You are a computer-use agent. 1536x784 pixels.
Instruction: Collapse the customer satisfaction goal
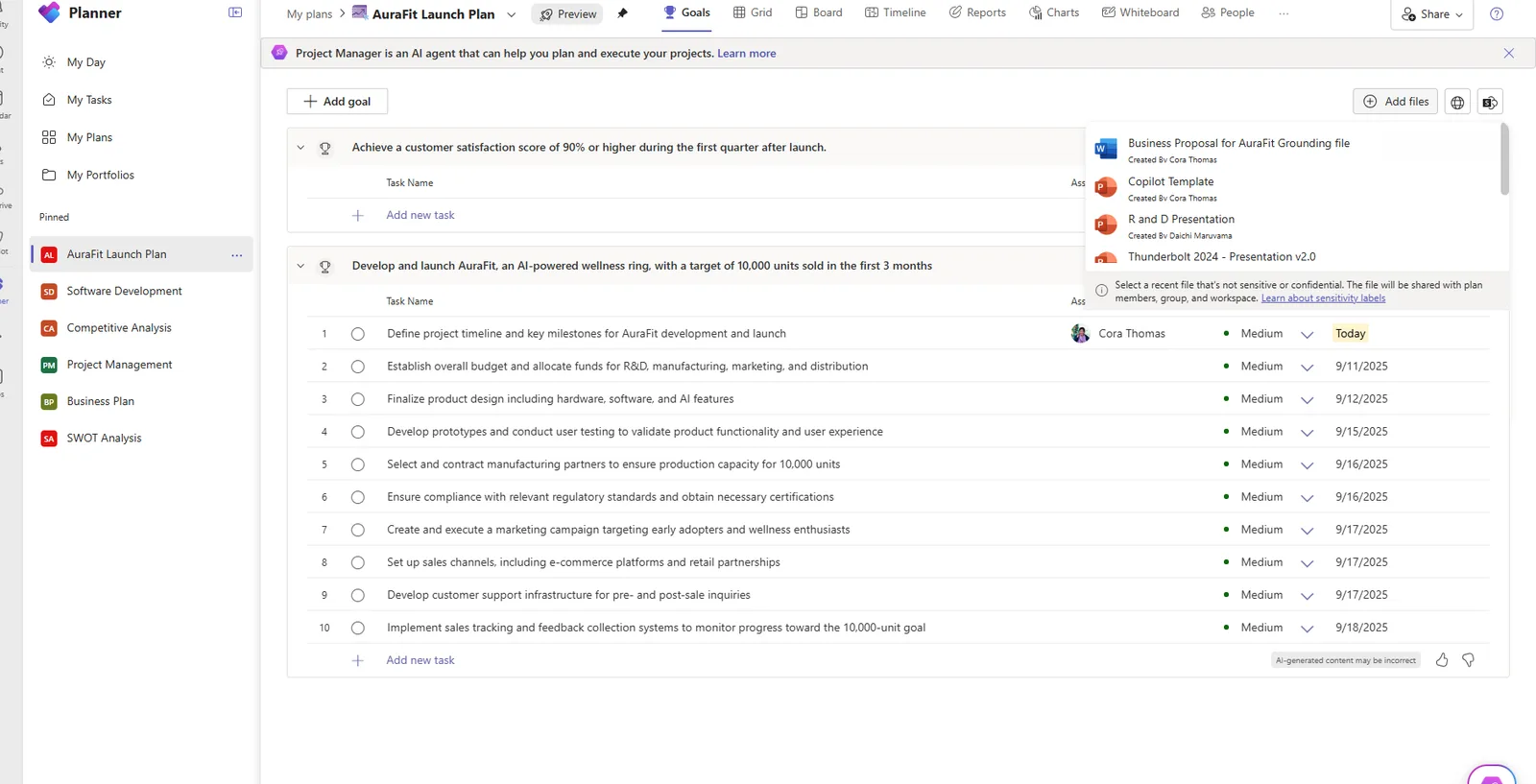point(300,148)
